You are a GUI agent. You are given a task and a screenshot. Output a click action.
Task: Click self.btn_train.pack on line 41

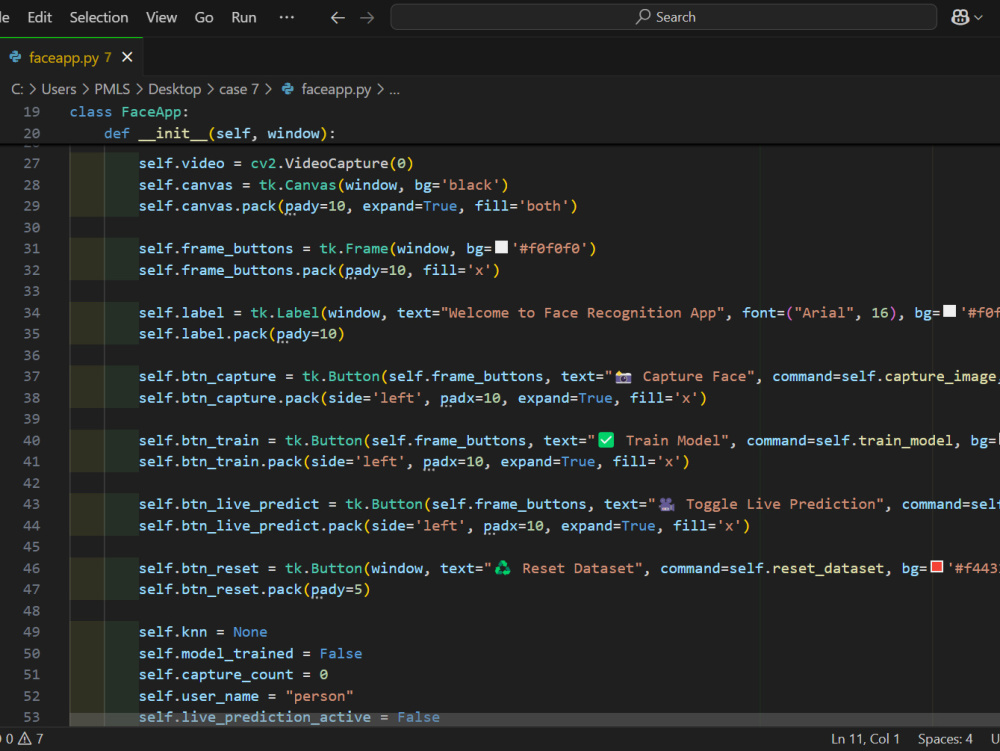click(220, 462)
